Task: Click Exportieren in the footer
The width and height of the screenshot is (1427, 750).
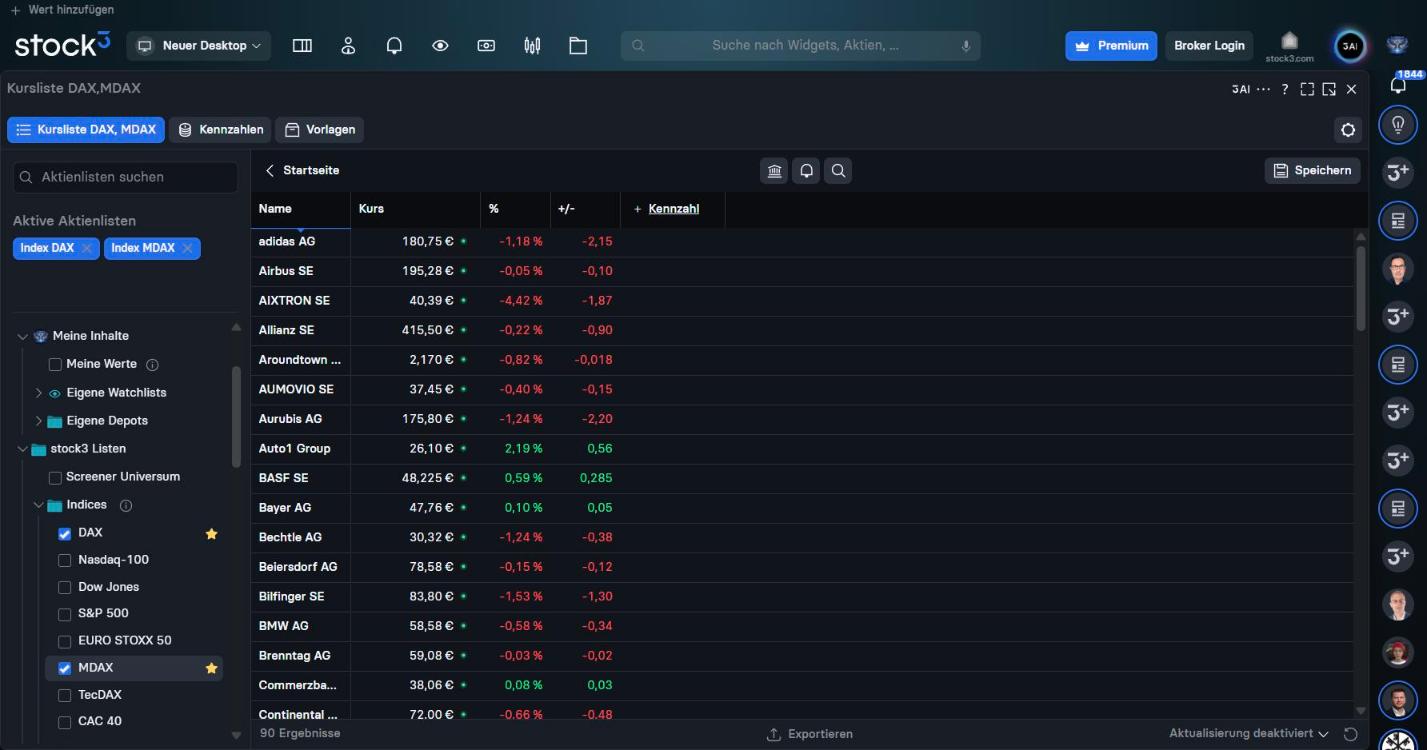Action: coord(810,734)
